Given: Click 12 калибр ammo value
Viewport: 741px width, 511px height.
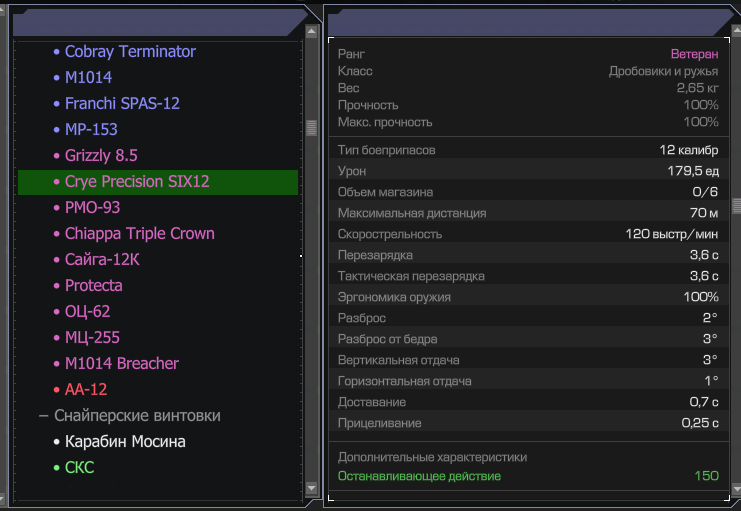Looking at the screenshot, I should pos(689,150).
